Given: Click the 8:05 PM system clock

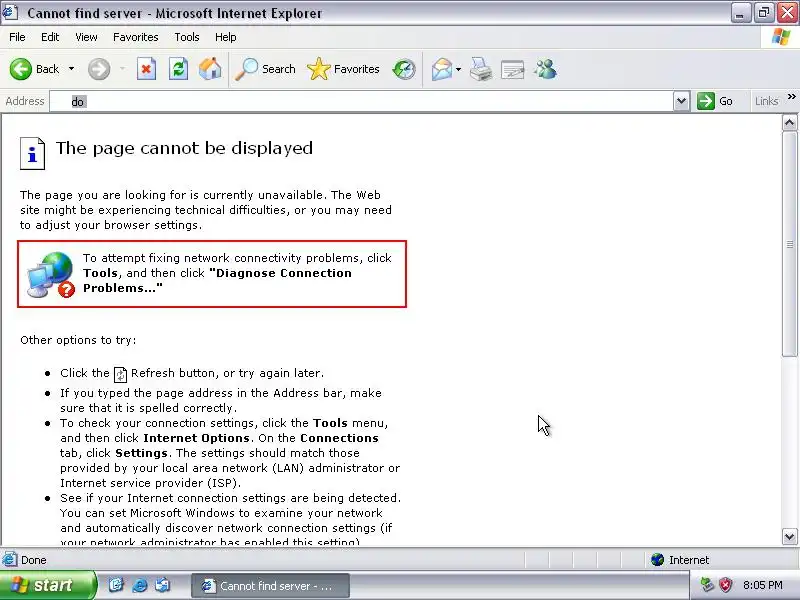Looking at the screenshot, I should pos(763,585).
